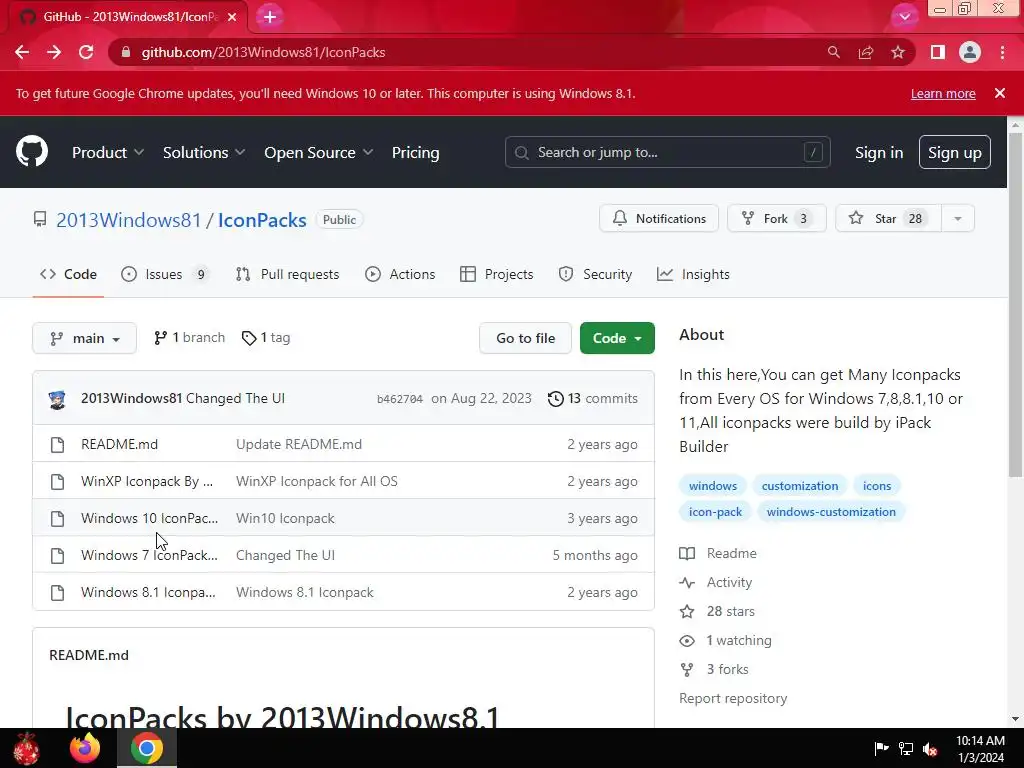Expand the star lists dropdown arrow
Image resolution: width=1024 pixels, height=768 pixels.
click(958, 219)
